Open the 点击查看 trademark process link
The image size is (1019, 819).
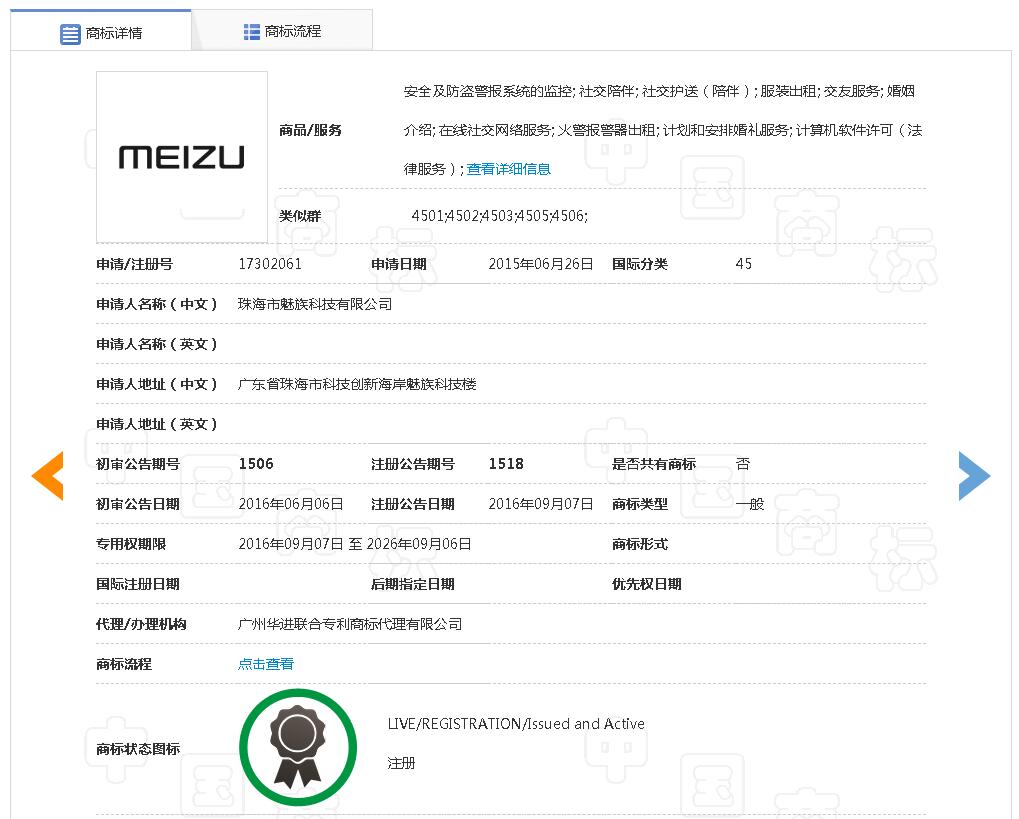[266, 664]
